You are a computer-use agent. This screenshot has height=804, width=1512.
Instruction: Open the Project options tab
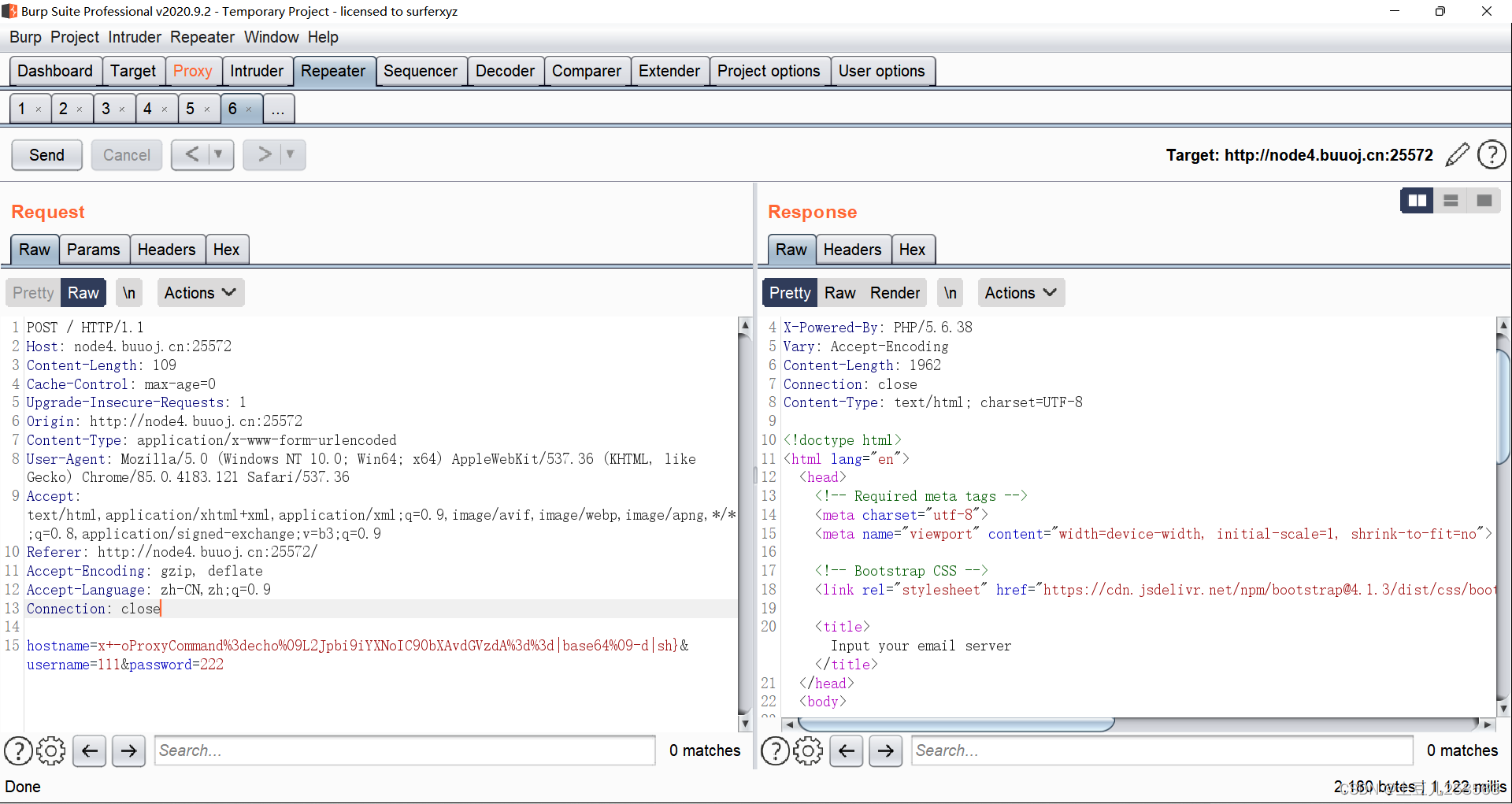[x=769, y=71]
